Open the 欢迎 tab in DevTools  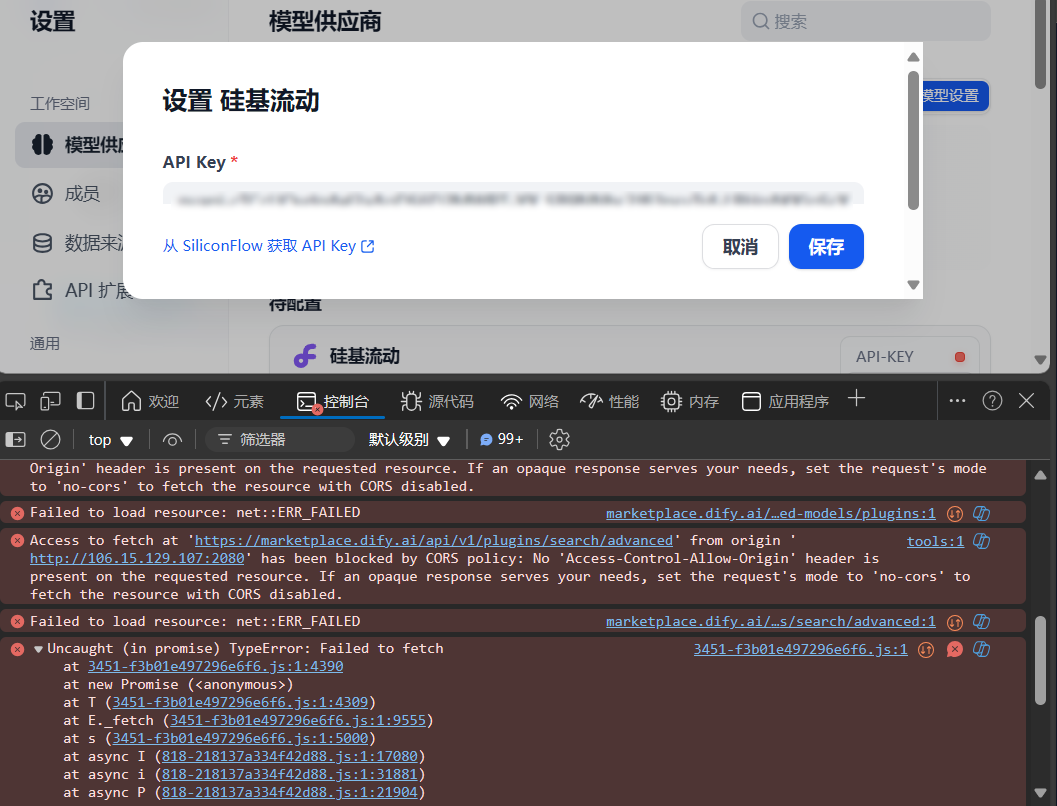pyautogui.click(x=150, y=402)
